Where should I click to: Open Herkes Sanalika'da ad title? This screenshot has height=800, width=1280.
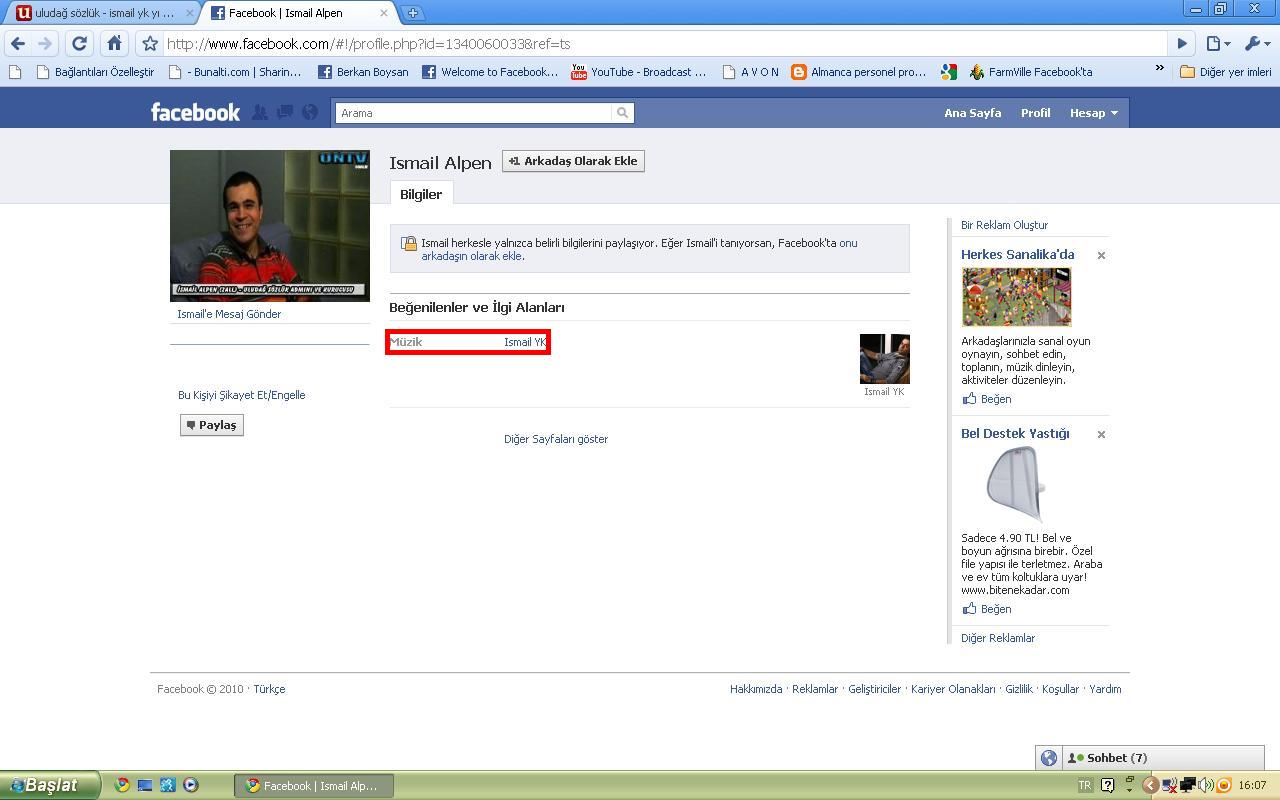pyautogui.click(x=1017, y=254)
